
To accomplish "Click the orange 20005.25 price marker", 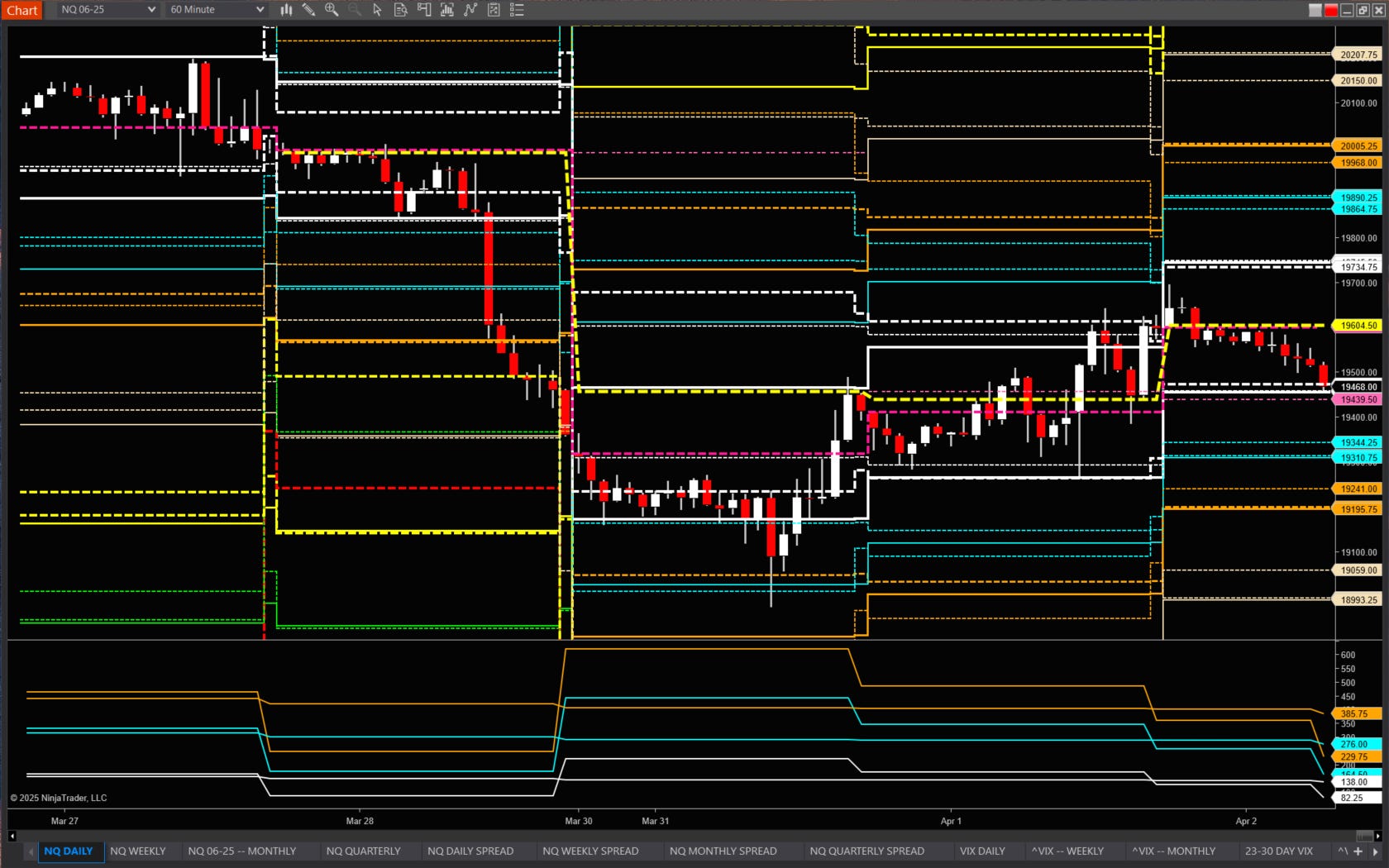I will coord(1358,145).
